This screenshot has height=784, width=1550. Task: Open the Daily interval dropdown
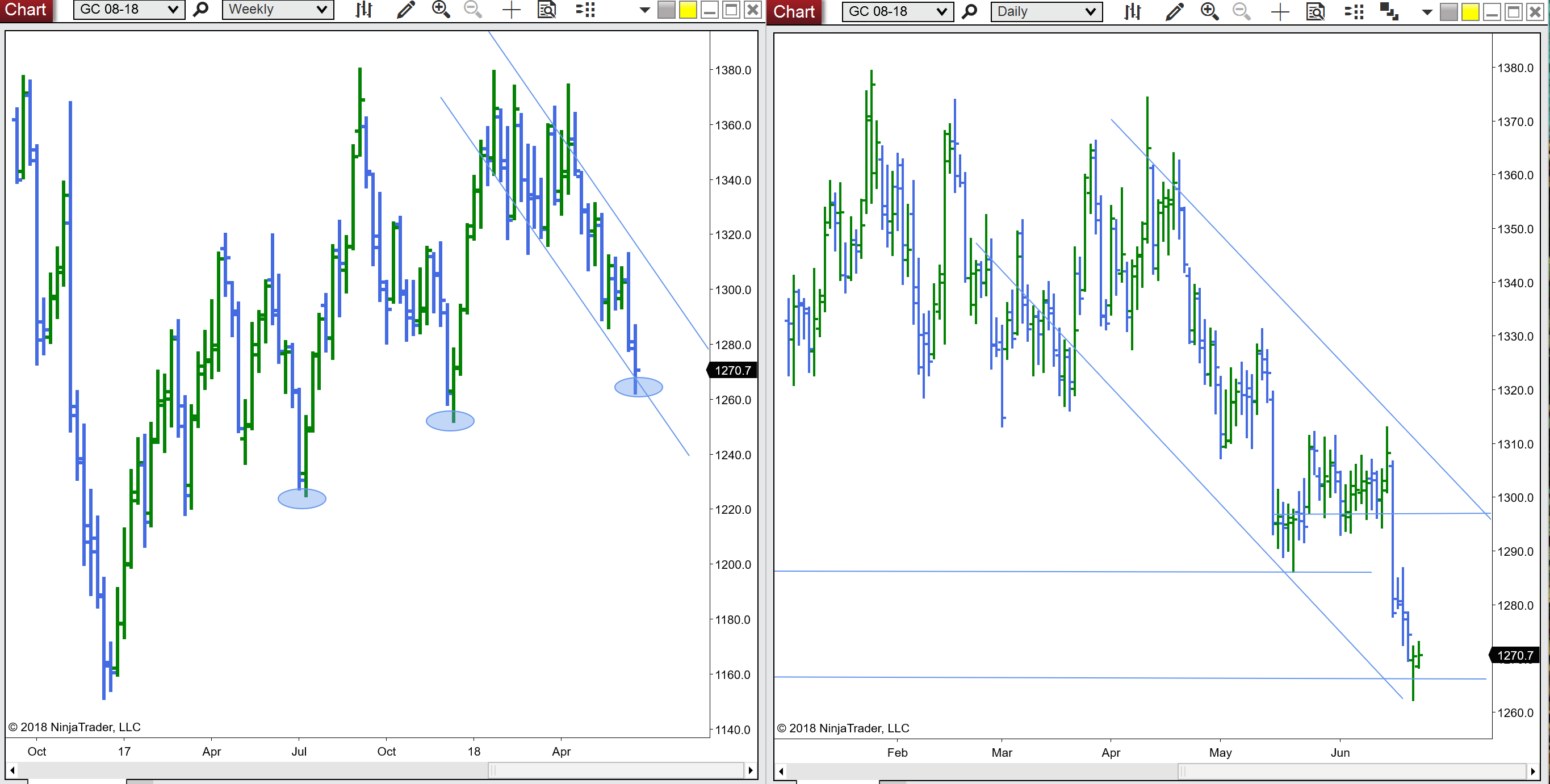[x=1046, y=11]
